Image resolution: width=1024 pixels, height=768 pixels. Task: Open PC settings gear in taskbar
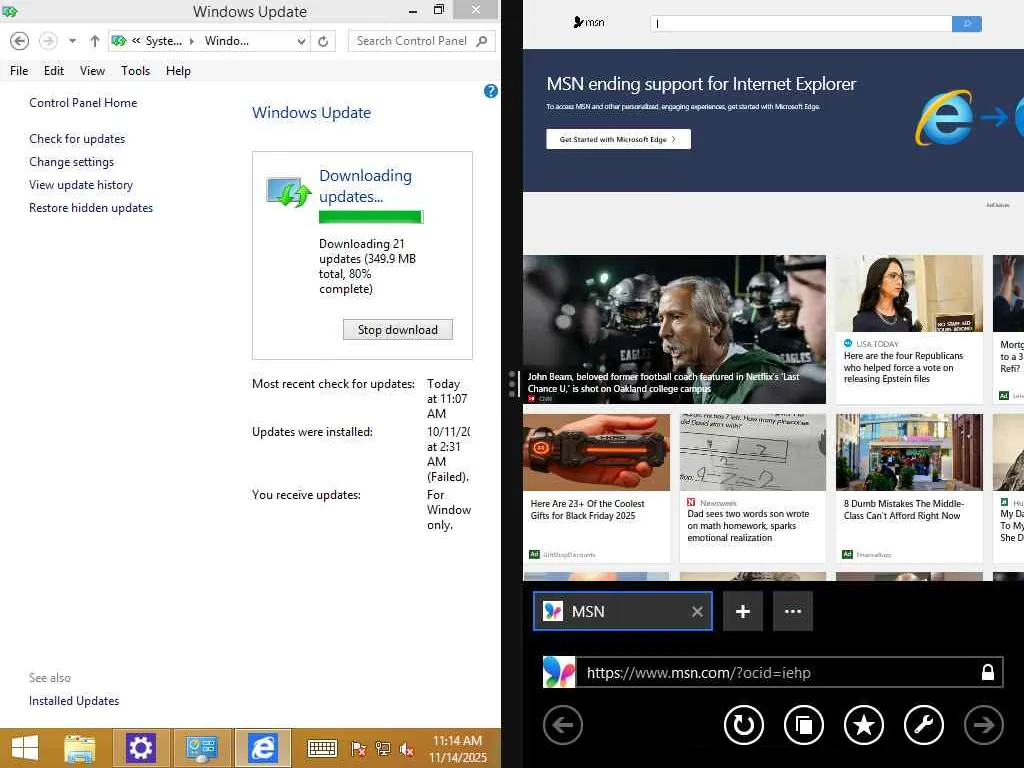[140, 748]
